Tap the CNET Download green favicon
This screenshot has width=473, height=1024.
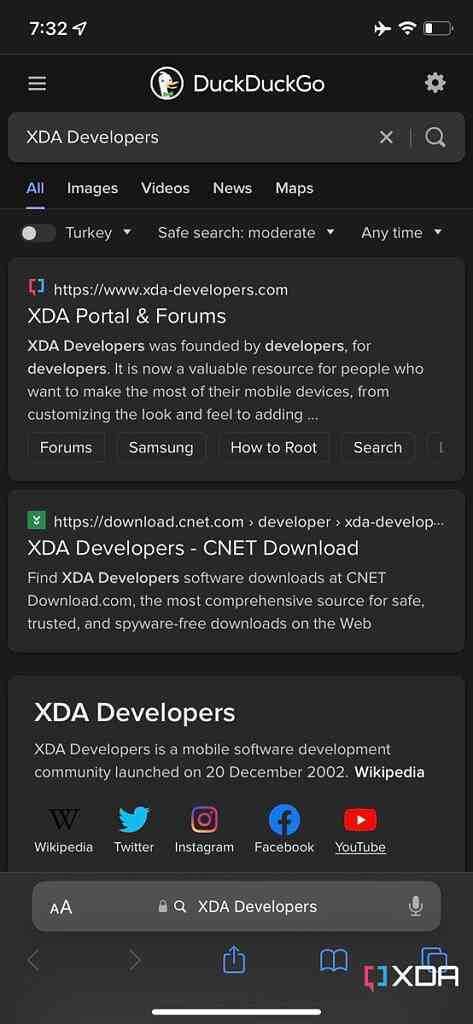[37, 520]
